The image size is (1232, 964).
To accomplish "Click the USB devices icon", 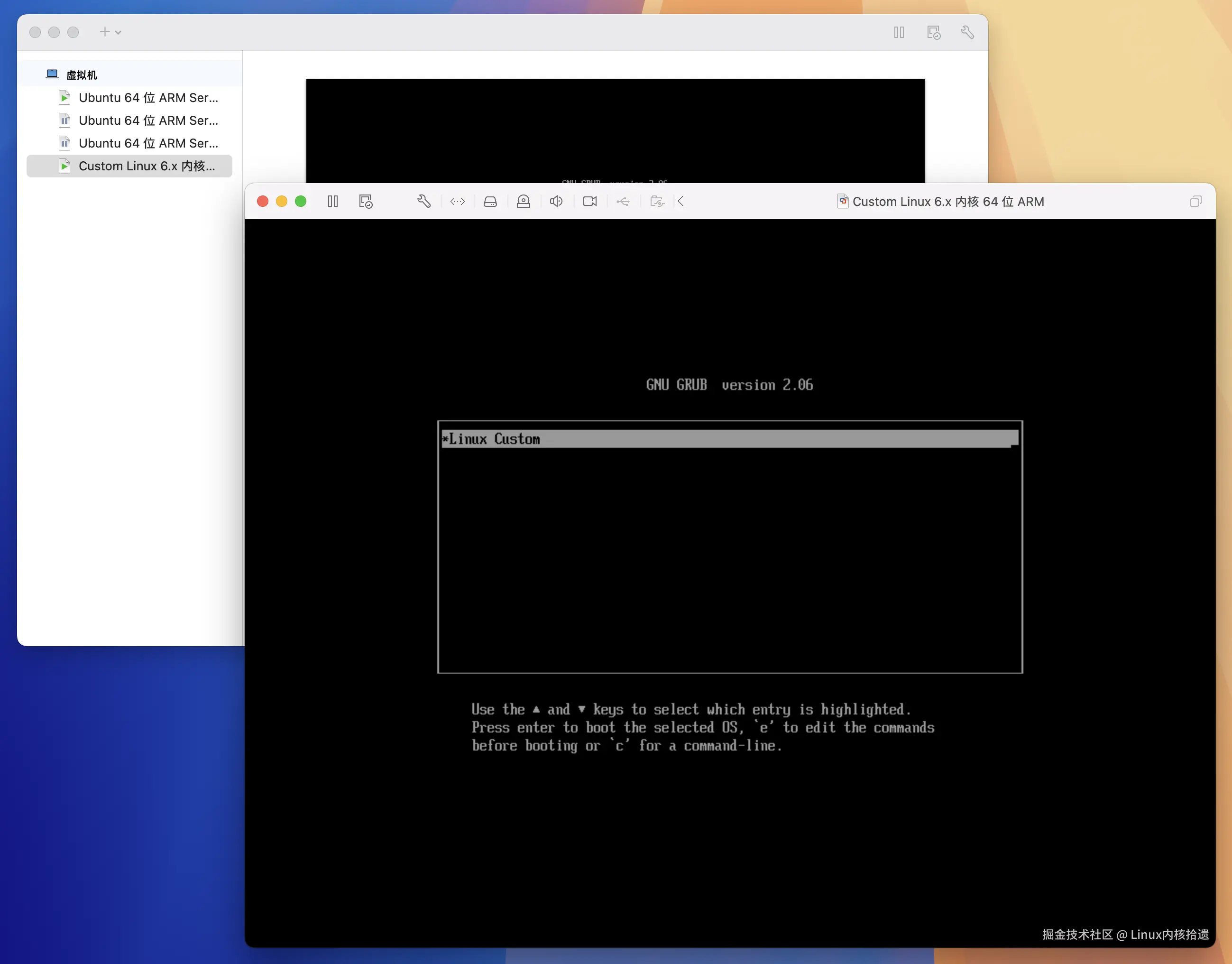I will [x=623, y=202].
